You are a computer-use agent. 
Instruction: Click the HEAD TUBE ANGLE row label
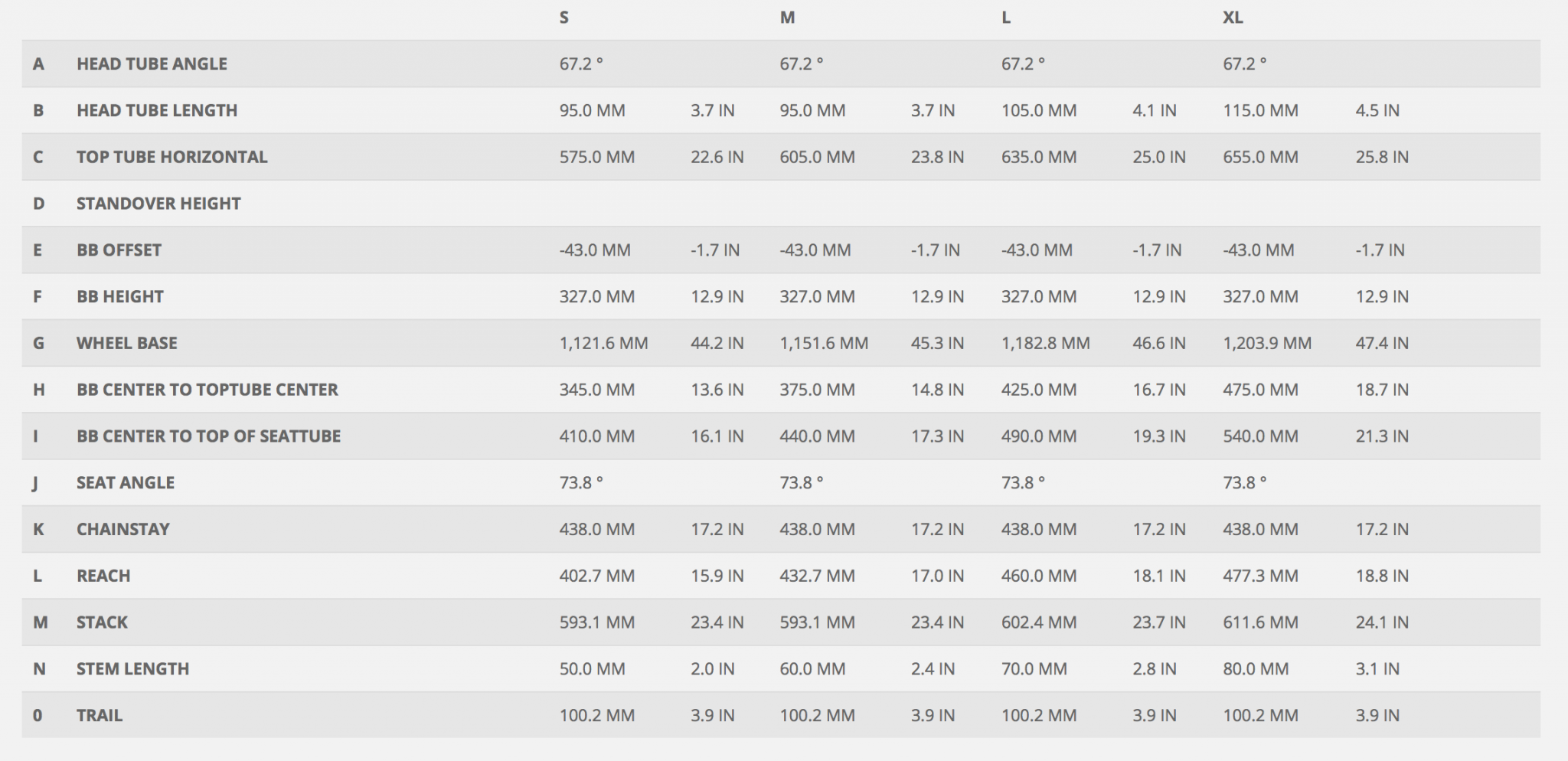pyautogui.click(x=152, y=64)
